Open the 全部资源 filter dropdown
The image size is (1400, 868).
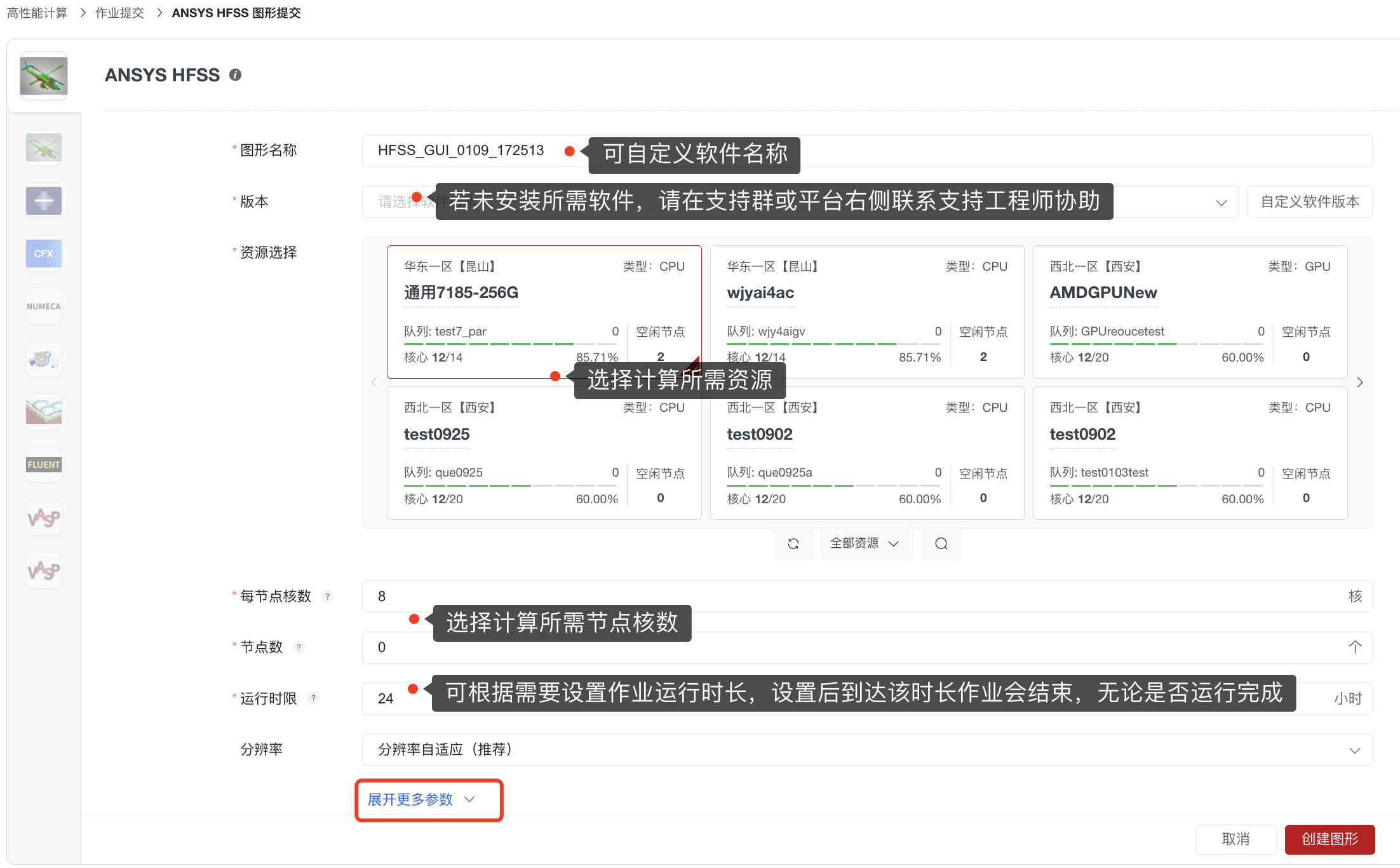865,544
